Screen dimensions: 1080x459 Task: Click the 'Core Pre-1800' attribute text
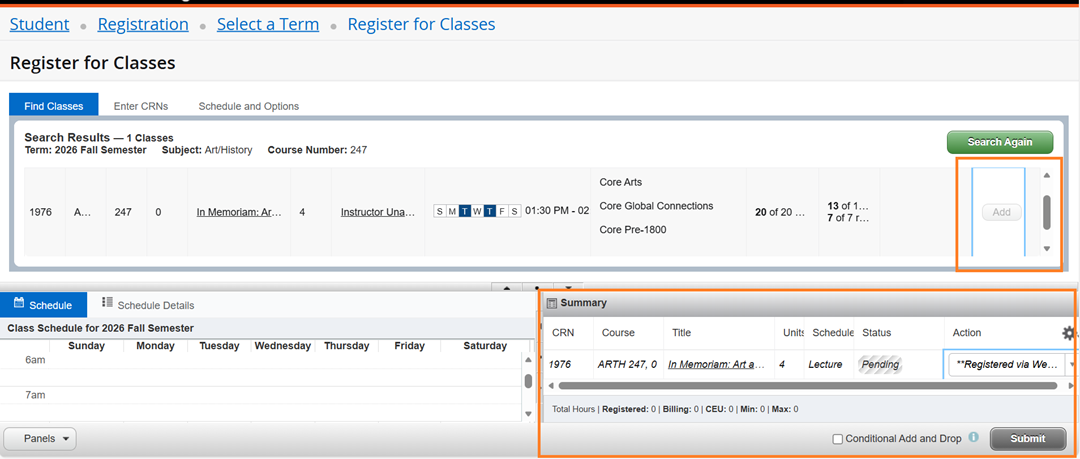click(633, 230)
